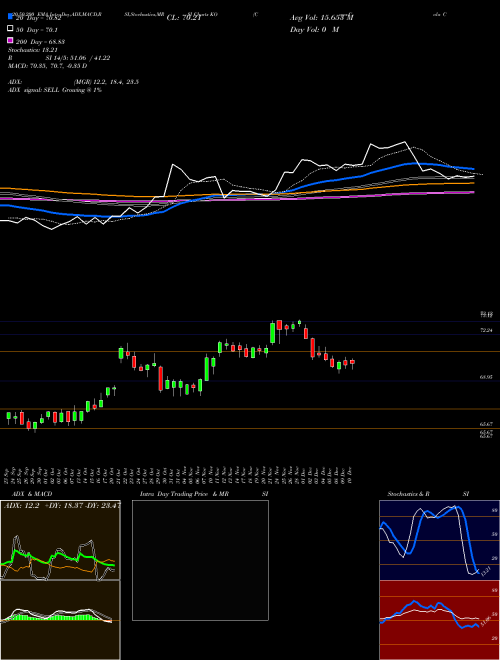
Task: Click the 'Stochastics & RSI' panel heading
Action: coord(428,494)
